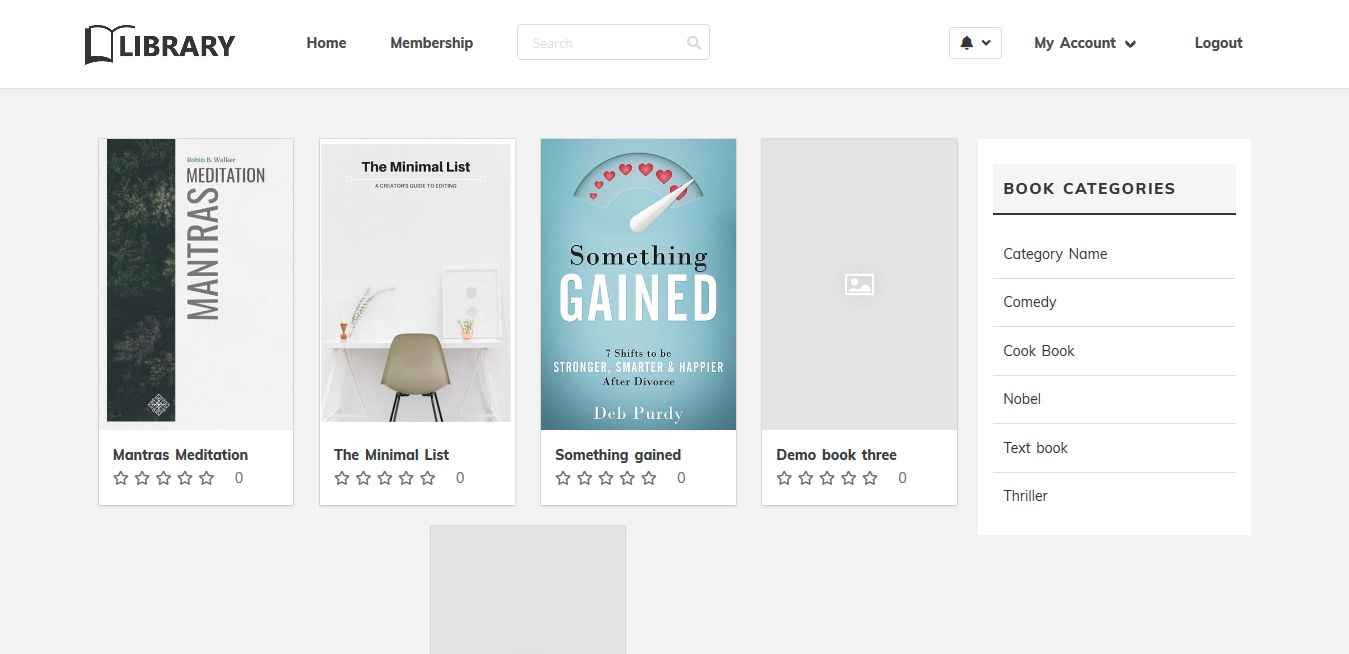Open the Mantras Meditation book cover
Viewport: 1349px width, 654px height.
click(196, 284)
